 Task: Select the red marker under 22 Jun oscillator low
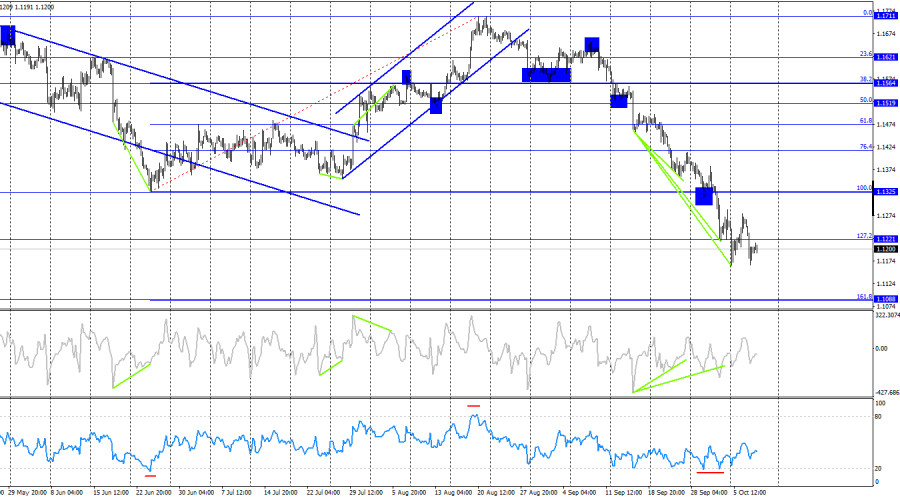pos(150,475)
